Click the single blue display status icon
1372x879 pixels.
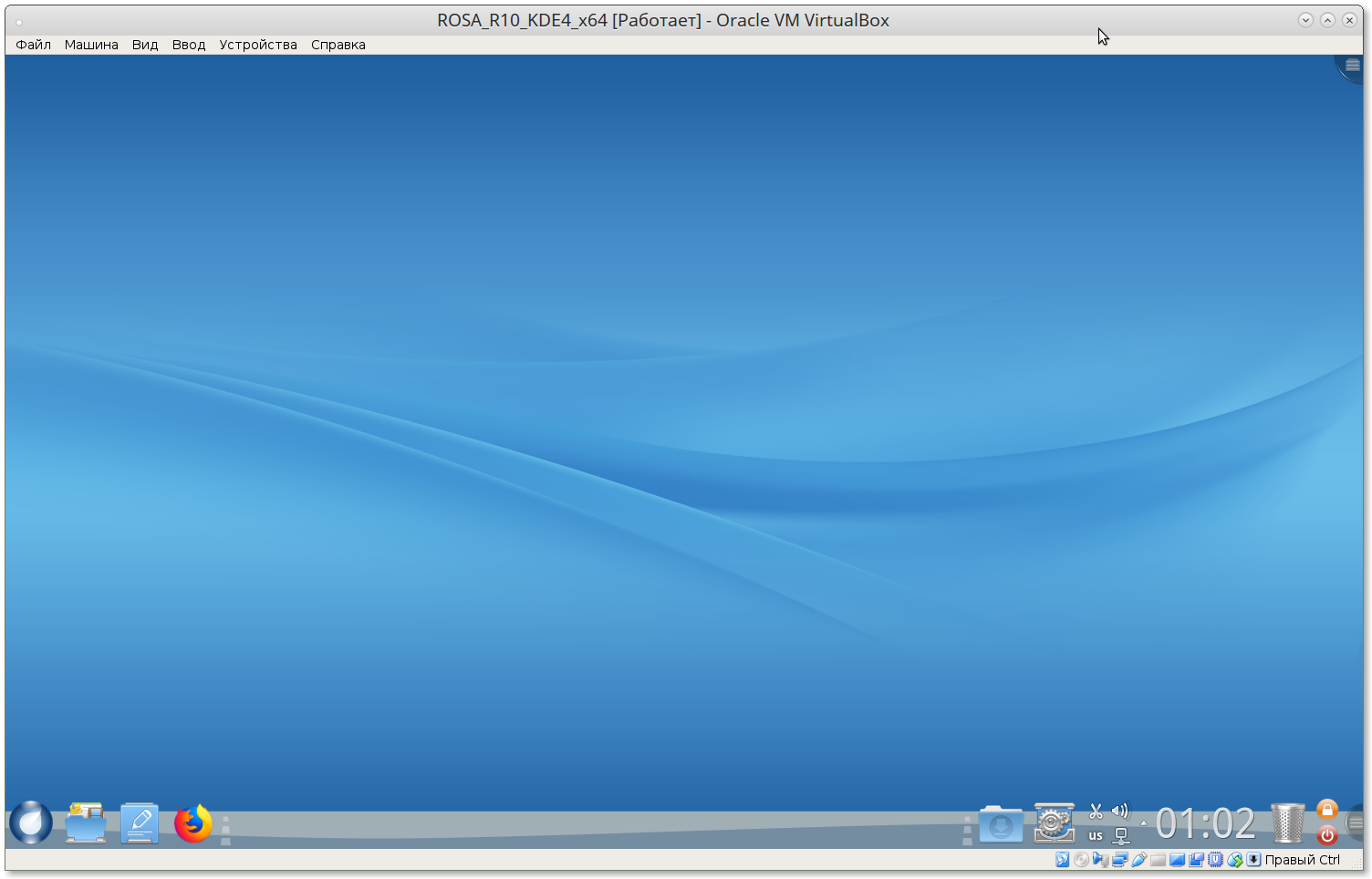point(1177,860)
